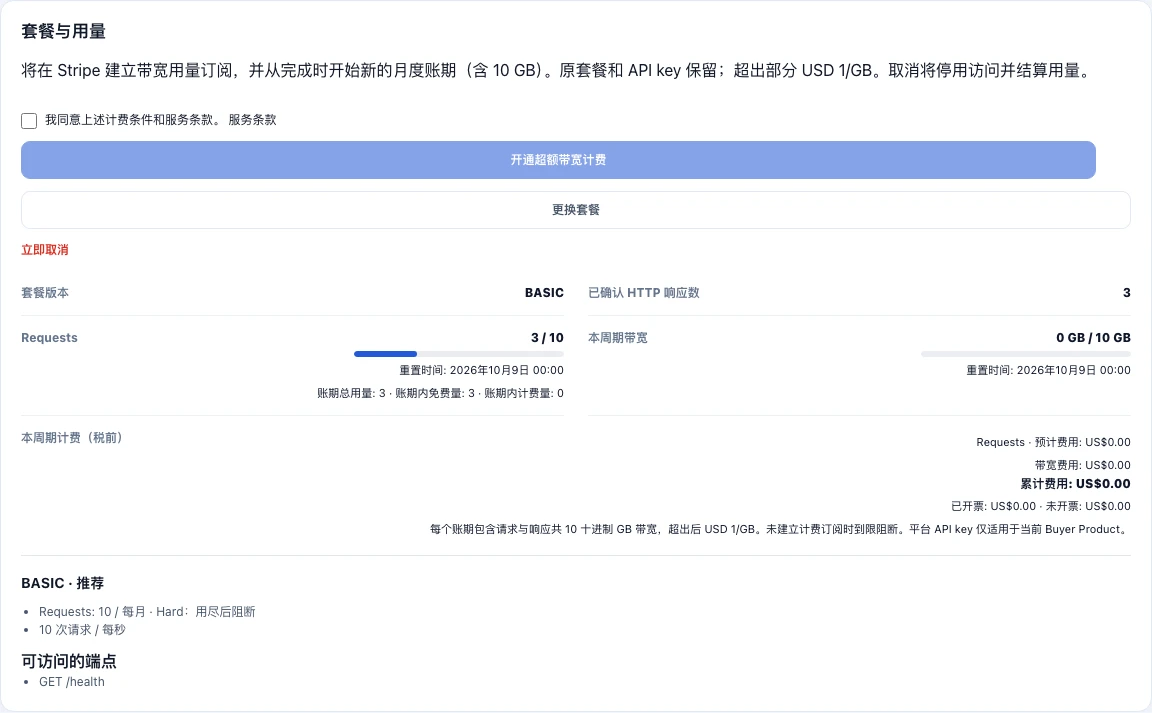Click the BASIC · 推荐 plan heading
Image resolution: width=1152 pixels, height=713 pixels.
coord(62,583)
